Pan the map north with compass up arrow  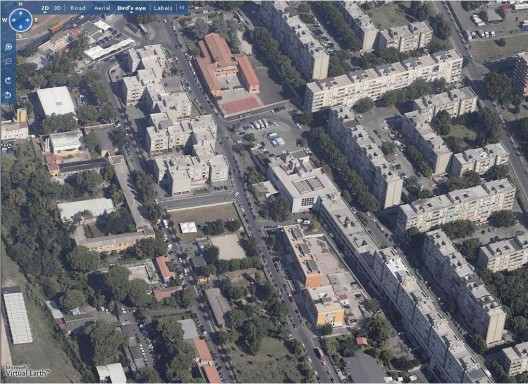click(21, 13)
